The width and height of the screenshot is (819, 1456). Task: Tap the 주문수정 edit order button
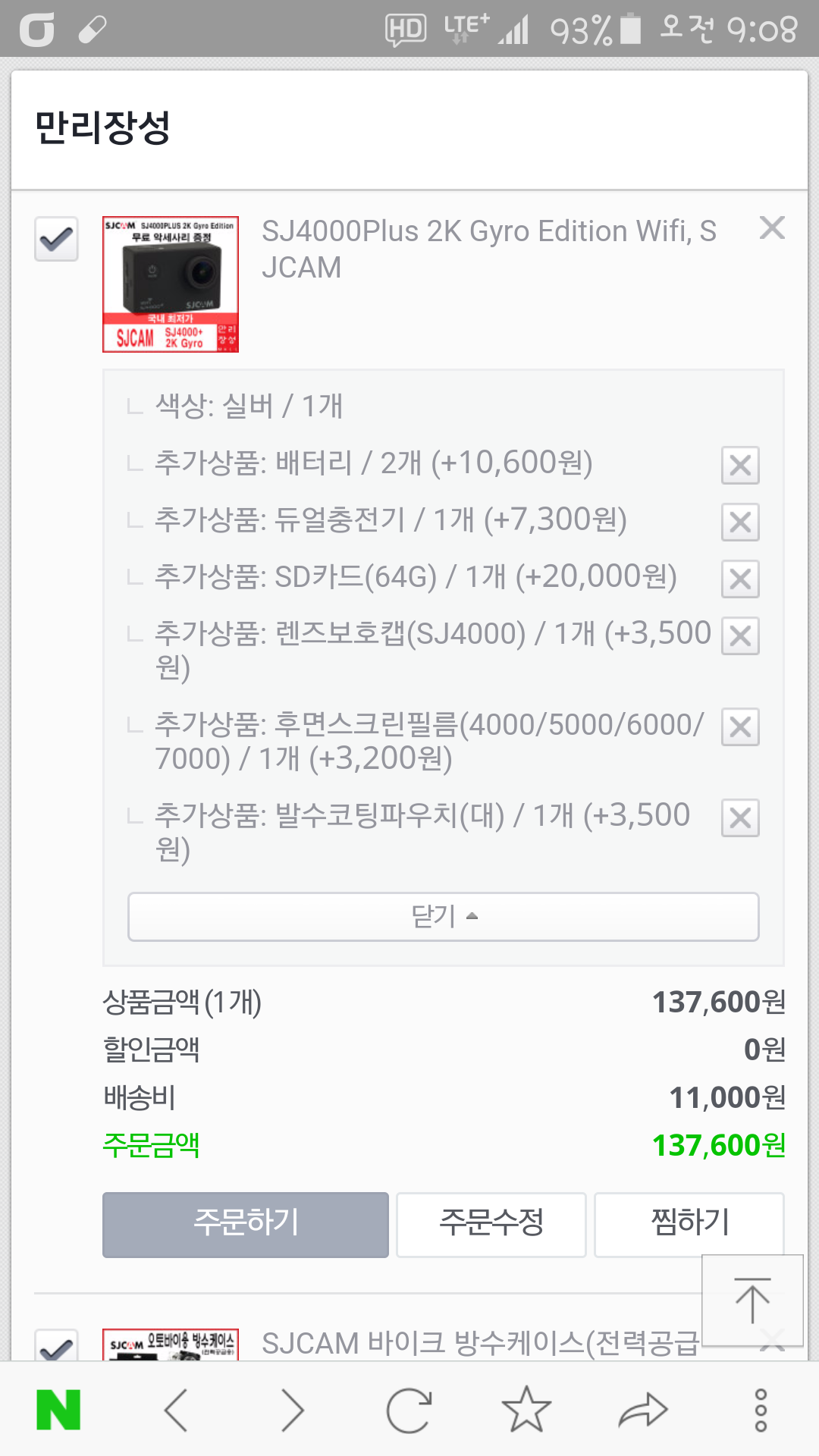[x=491, y=1224]
